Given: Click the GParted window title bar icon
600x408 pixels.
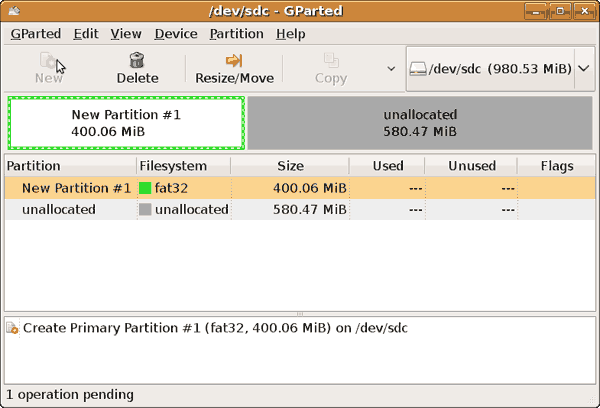Looking at the screenshot, I should (x=14, y=11).
